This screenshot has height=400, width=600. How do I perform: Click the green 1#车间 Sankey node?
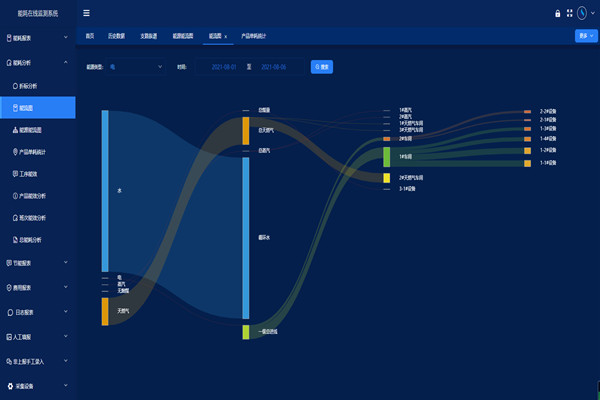386,157
